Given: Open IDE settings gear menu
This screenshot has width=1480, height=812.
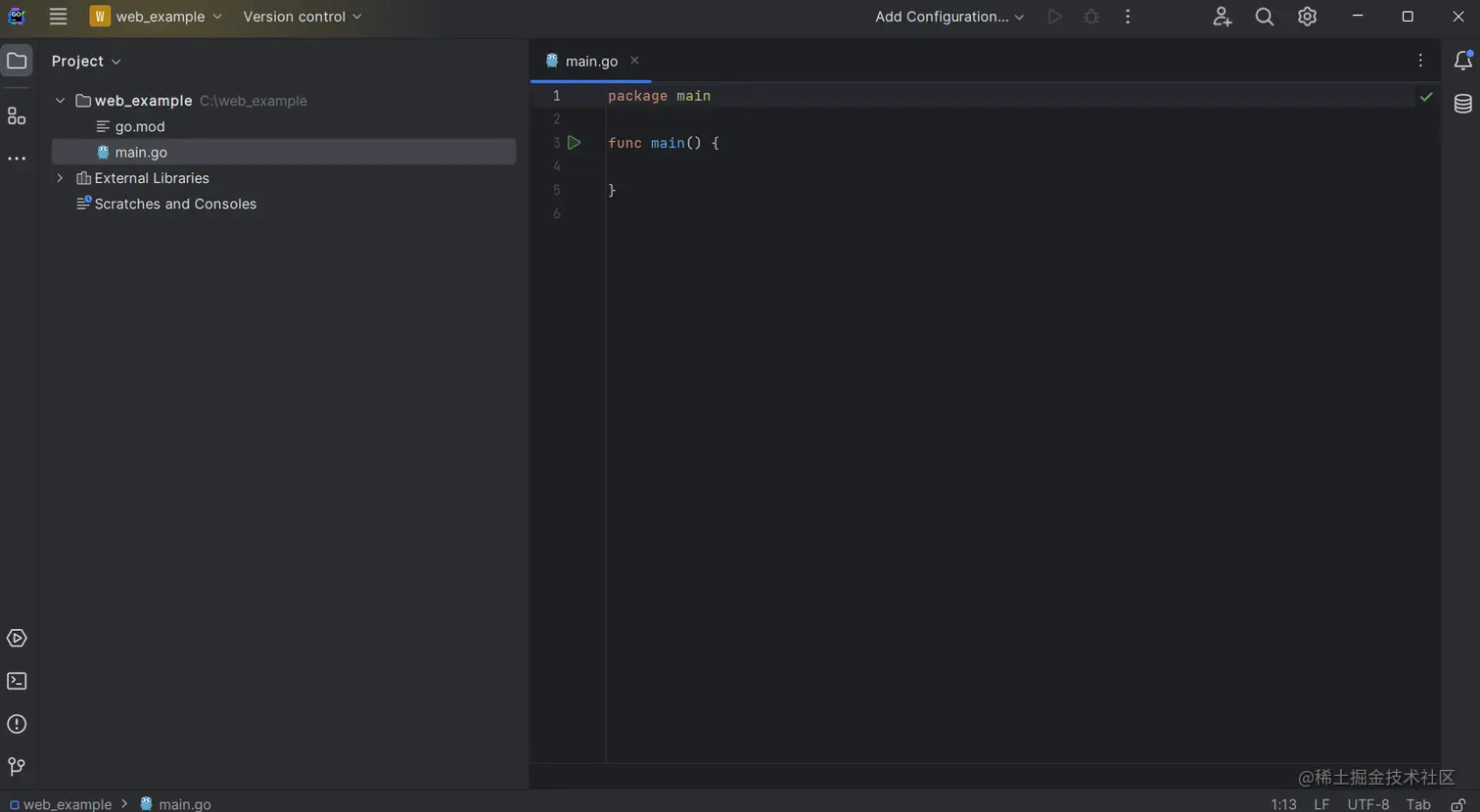Looking at the screenshot, I should pos(1307,17).
